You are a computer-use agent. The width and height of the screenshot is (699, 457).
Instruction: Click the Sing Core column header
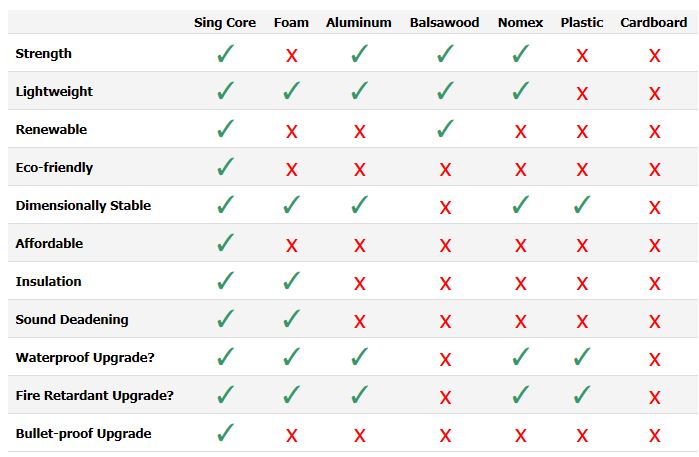(x=225, y=22)
